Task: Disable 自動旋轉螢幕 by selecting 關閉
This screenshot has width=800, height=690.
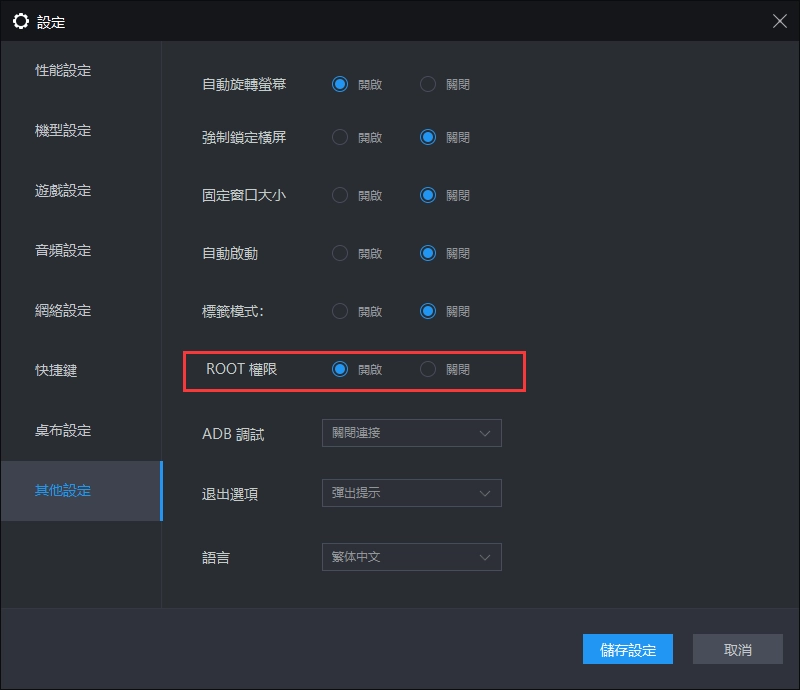Action: [x=428, y=84]
